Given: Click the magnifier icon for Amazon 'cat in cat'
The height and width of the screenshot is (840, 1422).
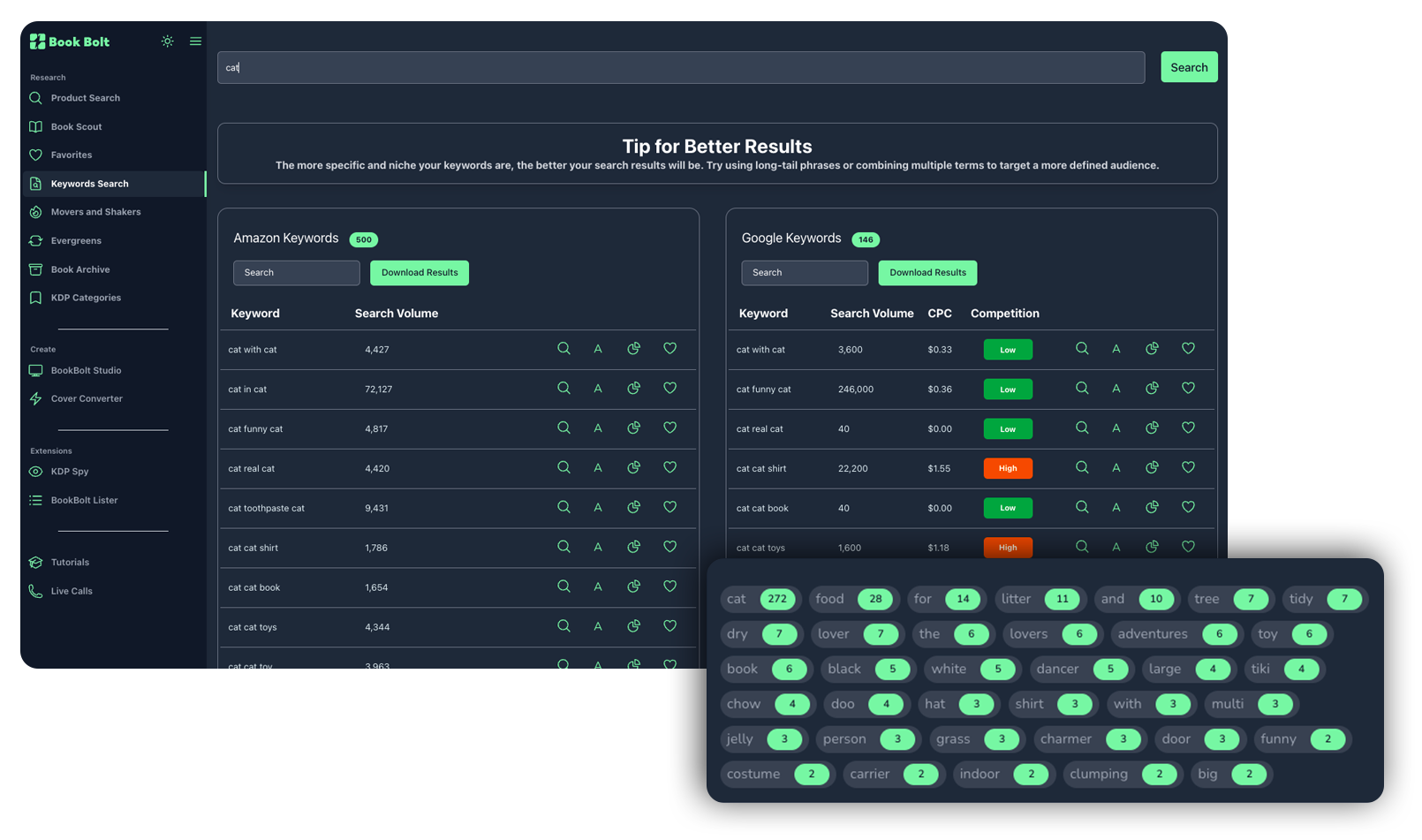Looking at the screenshot, I should (564, 389).
